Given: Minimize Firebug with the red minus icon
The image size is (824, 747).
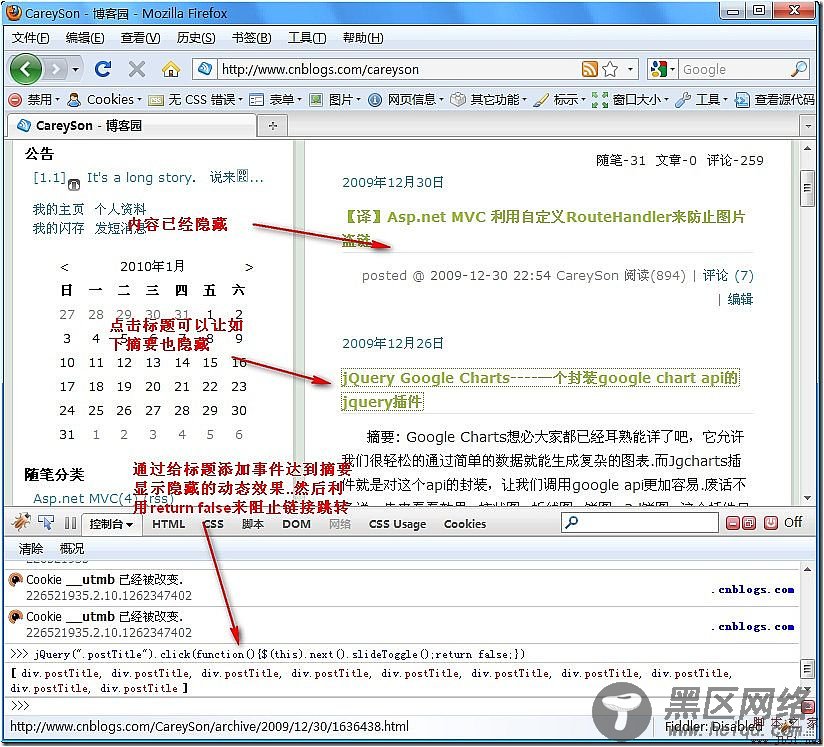Looking at the screenshot, I should click(732, 523).
